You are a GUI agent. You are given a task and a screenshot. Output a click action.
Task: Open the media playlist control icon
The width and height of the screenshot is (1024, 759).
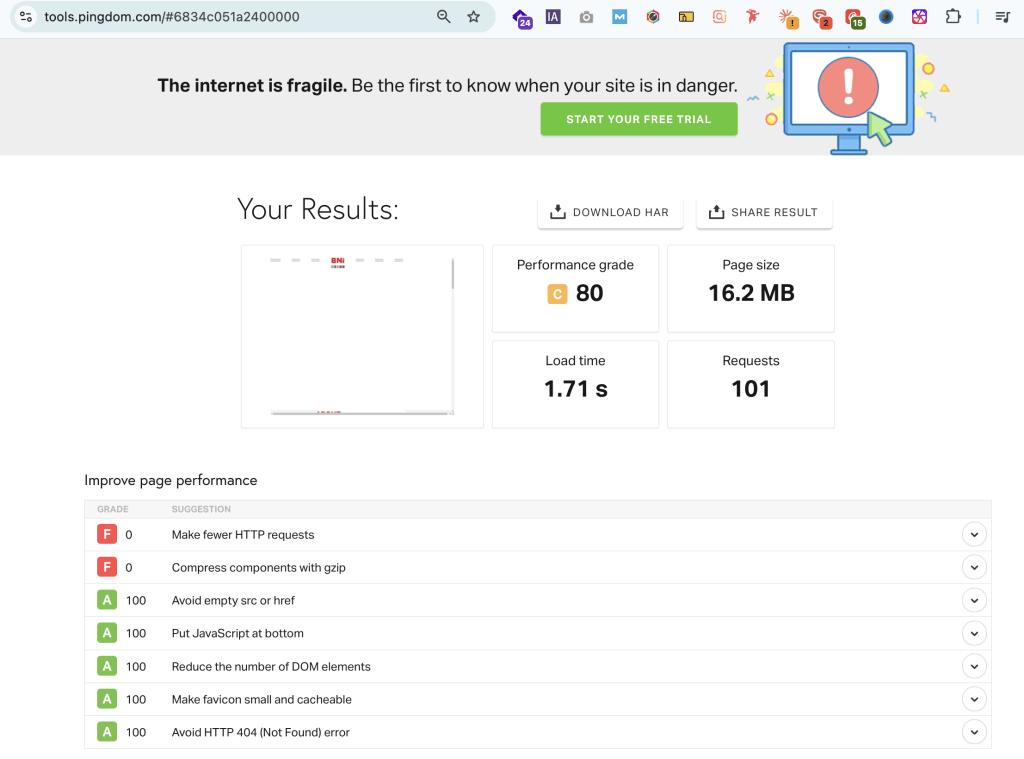pyautogui.click(x=1002, y=17)
